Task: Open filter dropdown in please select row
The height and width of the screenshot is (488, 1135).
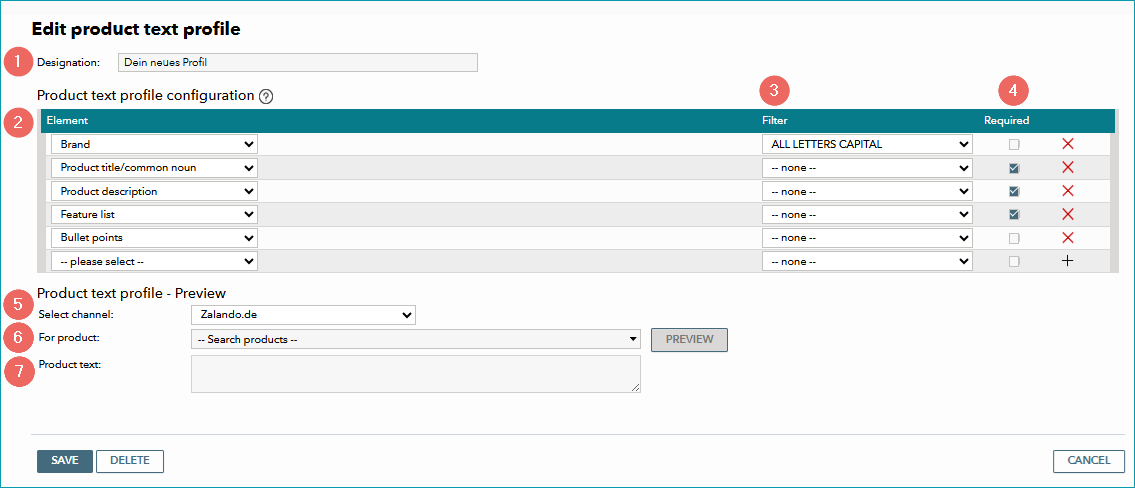Action: point(867,261)
